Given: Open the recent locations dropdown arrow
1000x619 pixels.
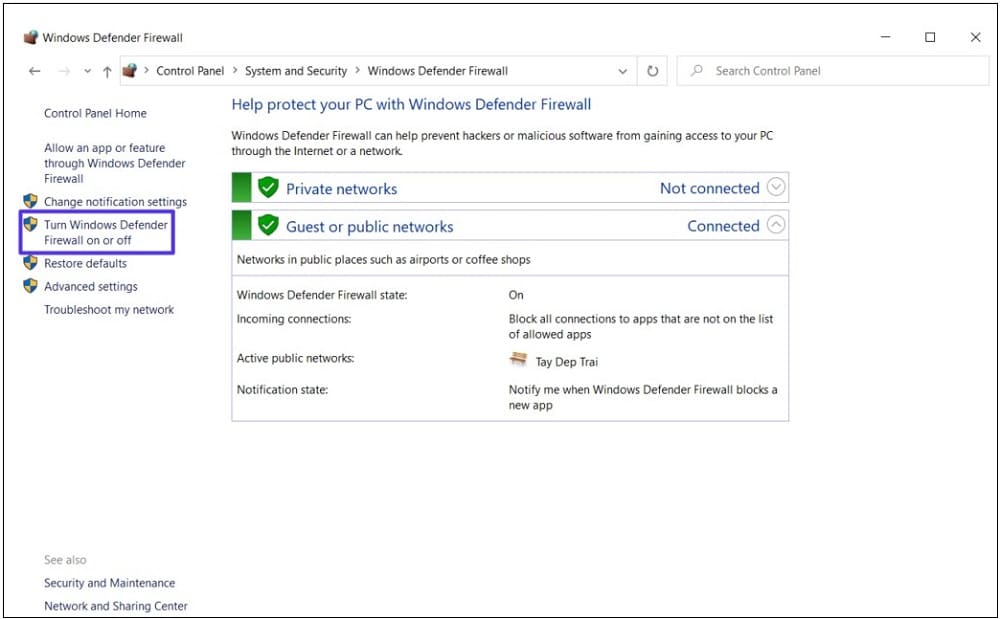Looking at the screenshot, I should 87,71.
